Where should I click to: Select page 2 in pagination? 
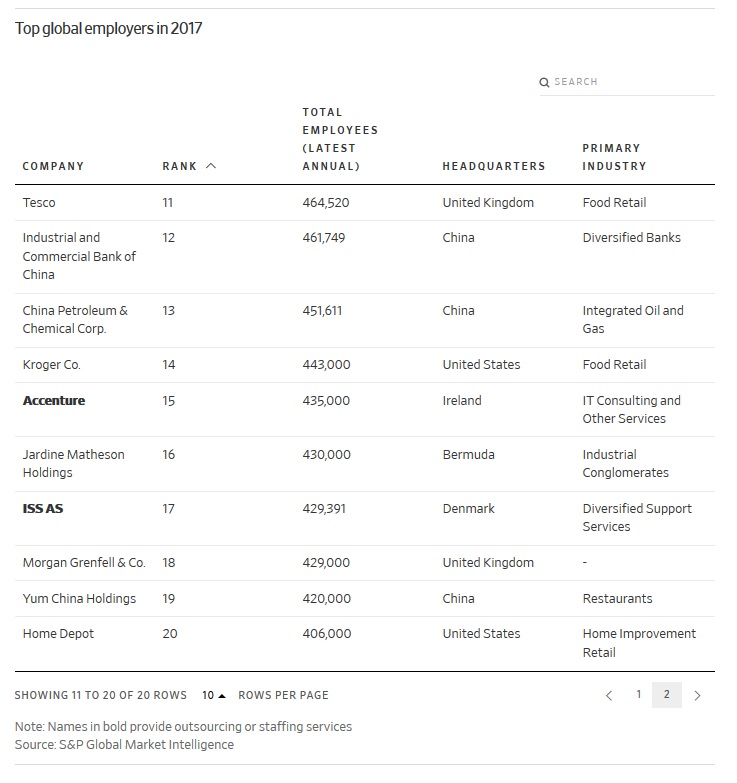pos(666,695)
